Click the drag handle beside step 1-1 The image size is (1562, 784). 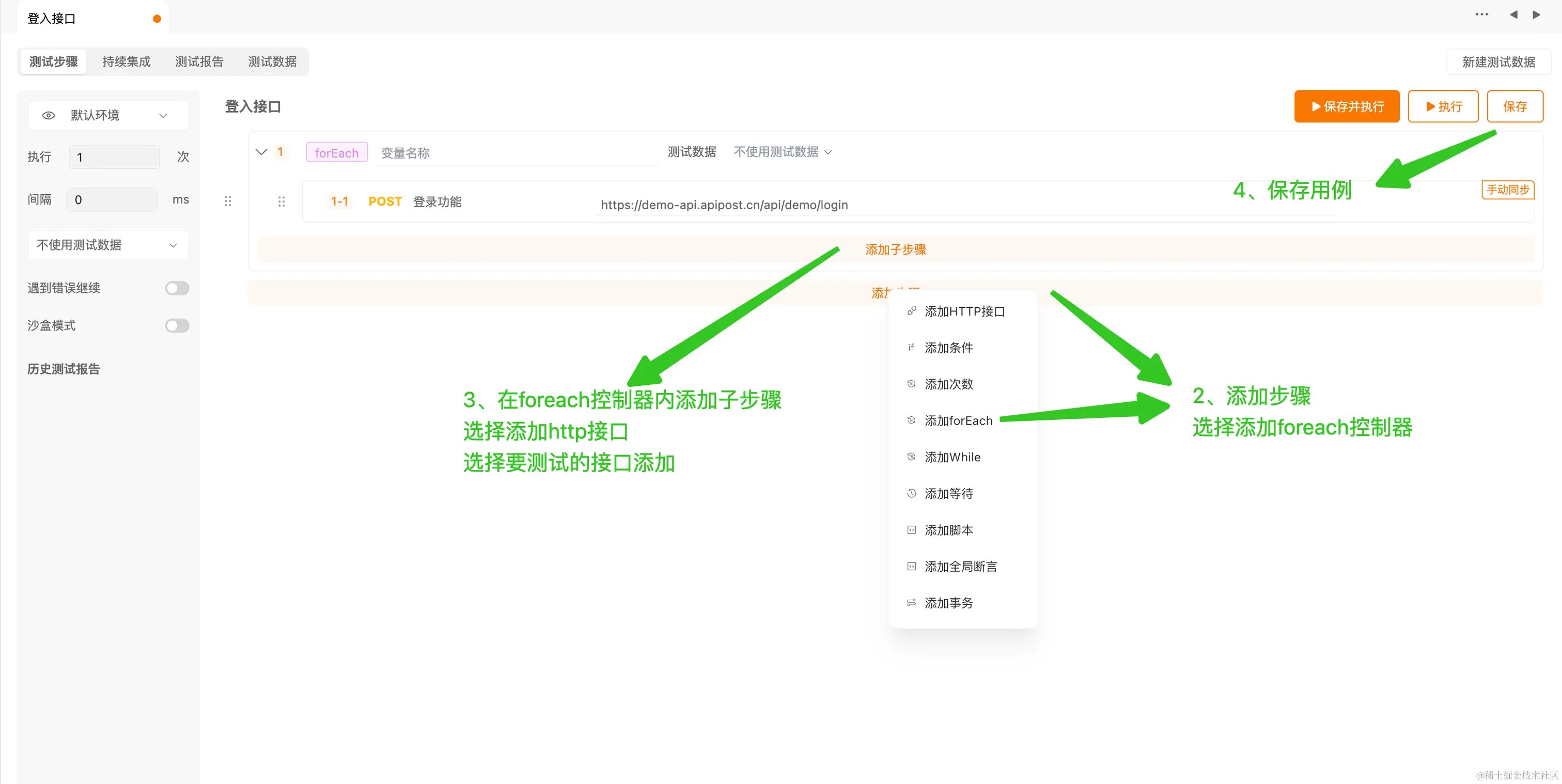tap(282, 201)
